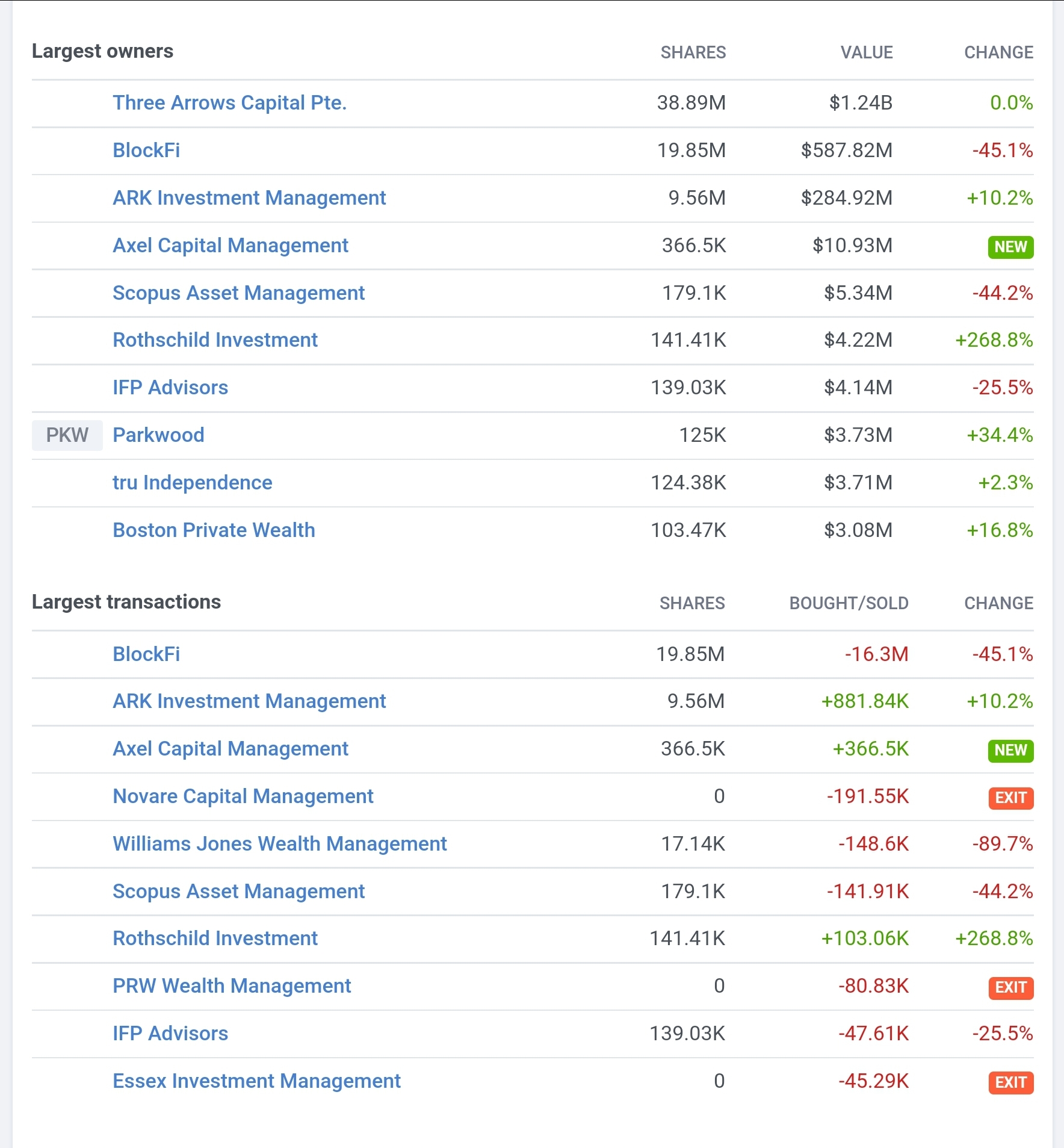This screenshot has width=1064, height=1148.
Task: Click the Largest transactions heading
Action: pyautogui.click(x=126, y=602)
